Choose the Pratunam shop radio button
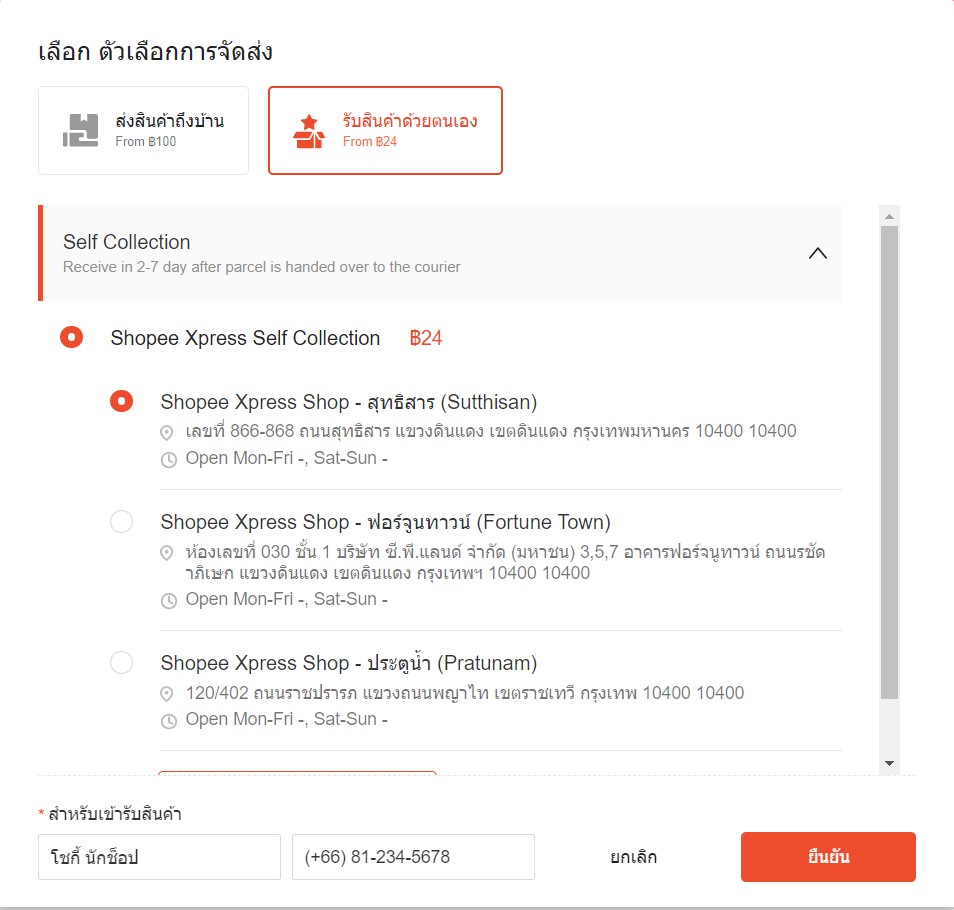The width and height of the screenshot is (954, 910). (121, 662)
